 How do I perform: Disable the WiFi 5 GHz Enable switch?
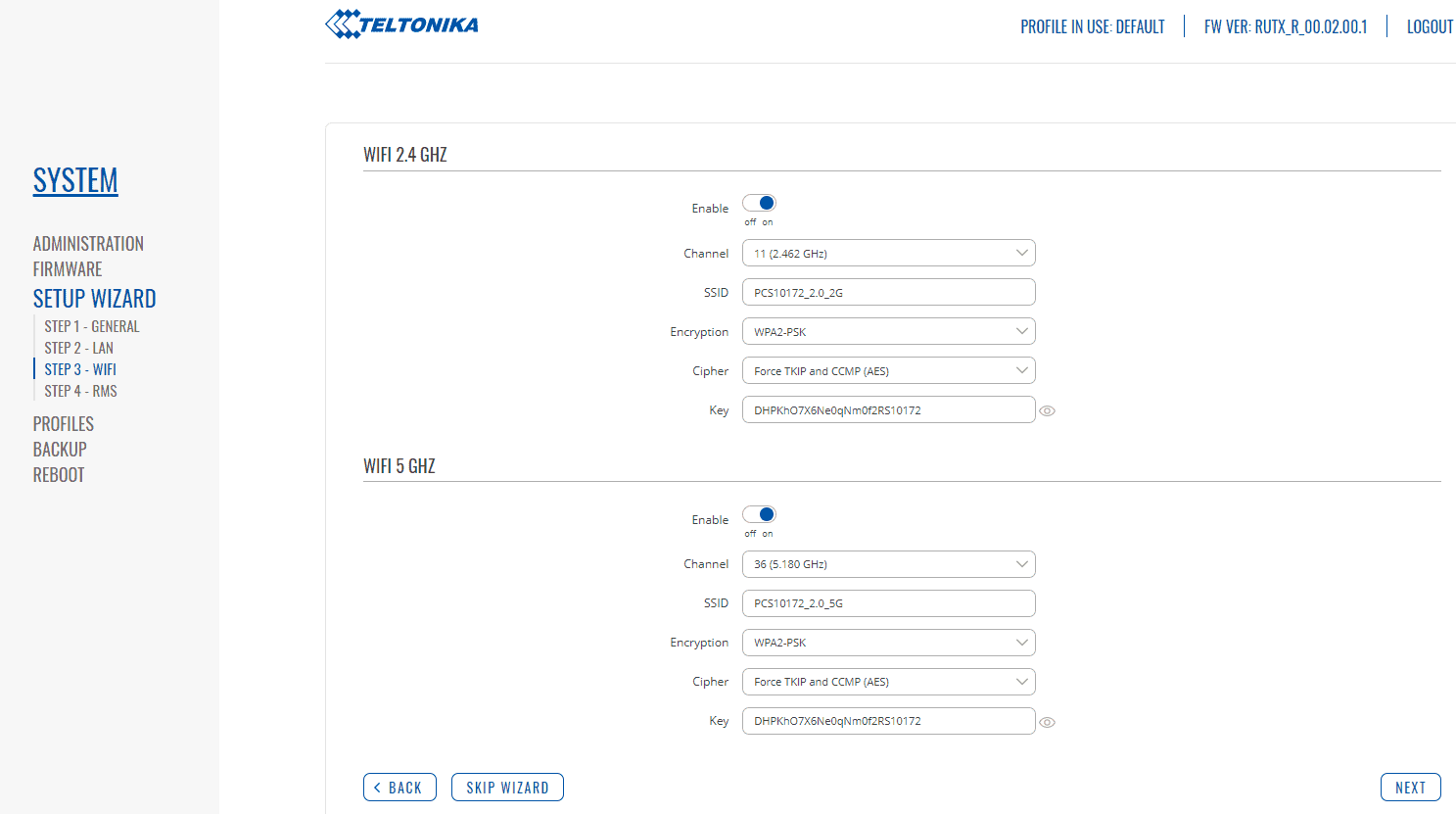coord(759,515)
